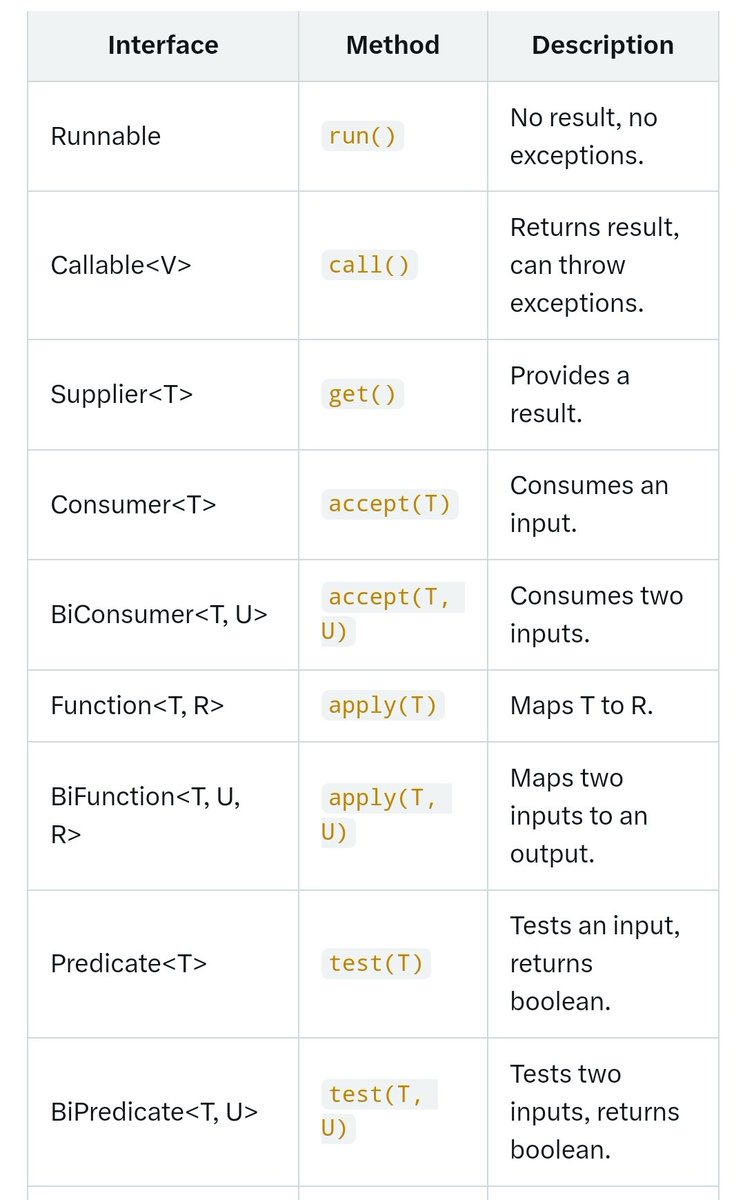This screenshot has width=745, height=1200.
Task: Select the test(T, U) method code
Action: [x=379, y=1111]
